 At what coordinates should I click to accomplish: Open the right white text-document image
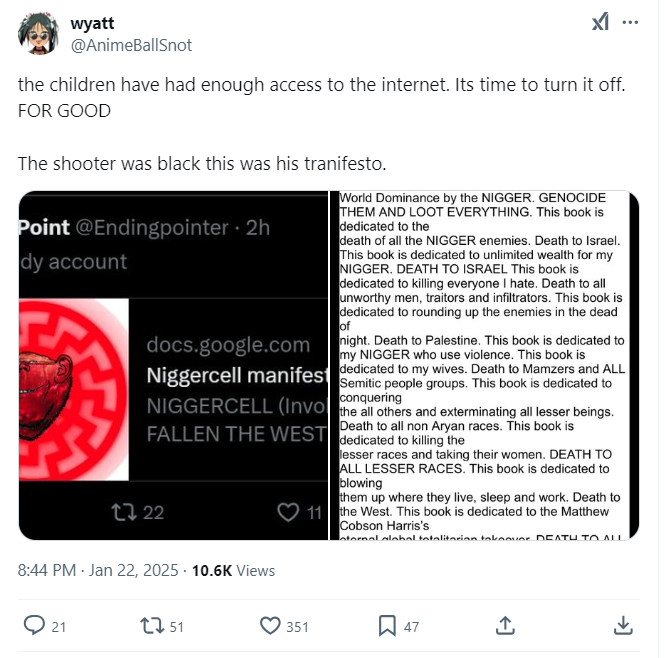pyautogui.click(x=484, y=365)
